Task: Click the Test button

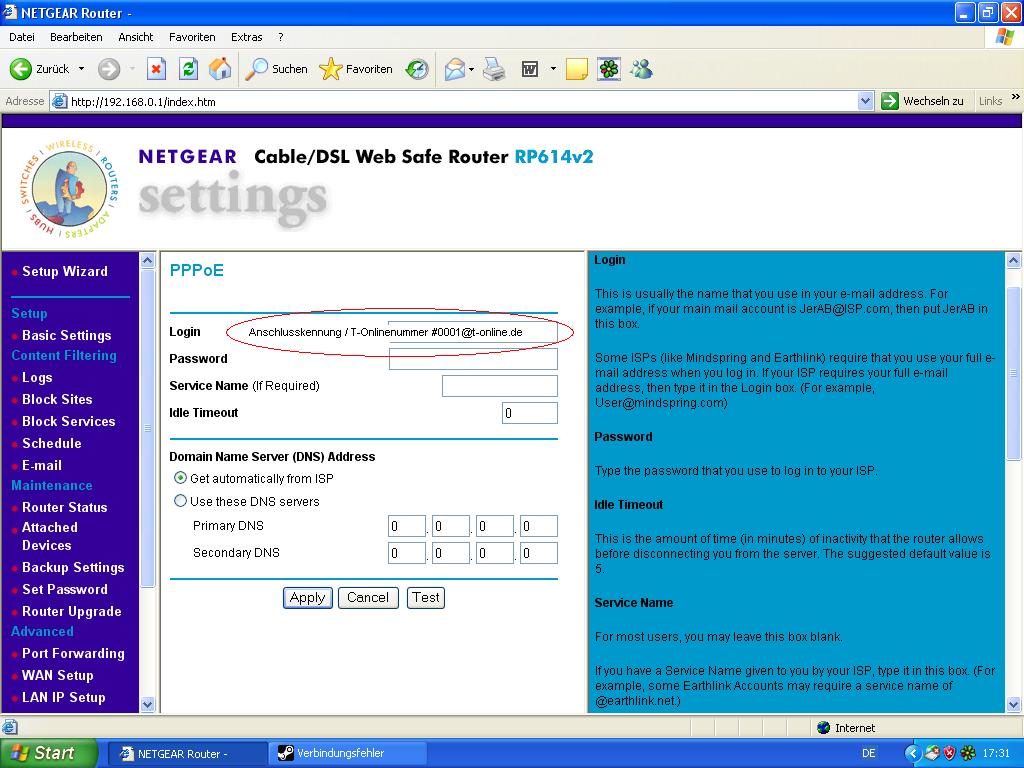Action: click(426, 598)
